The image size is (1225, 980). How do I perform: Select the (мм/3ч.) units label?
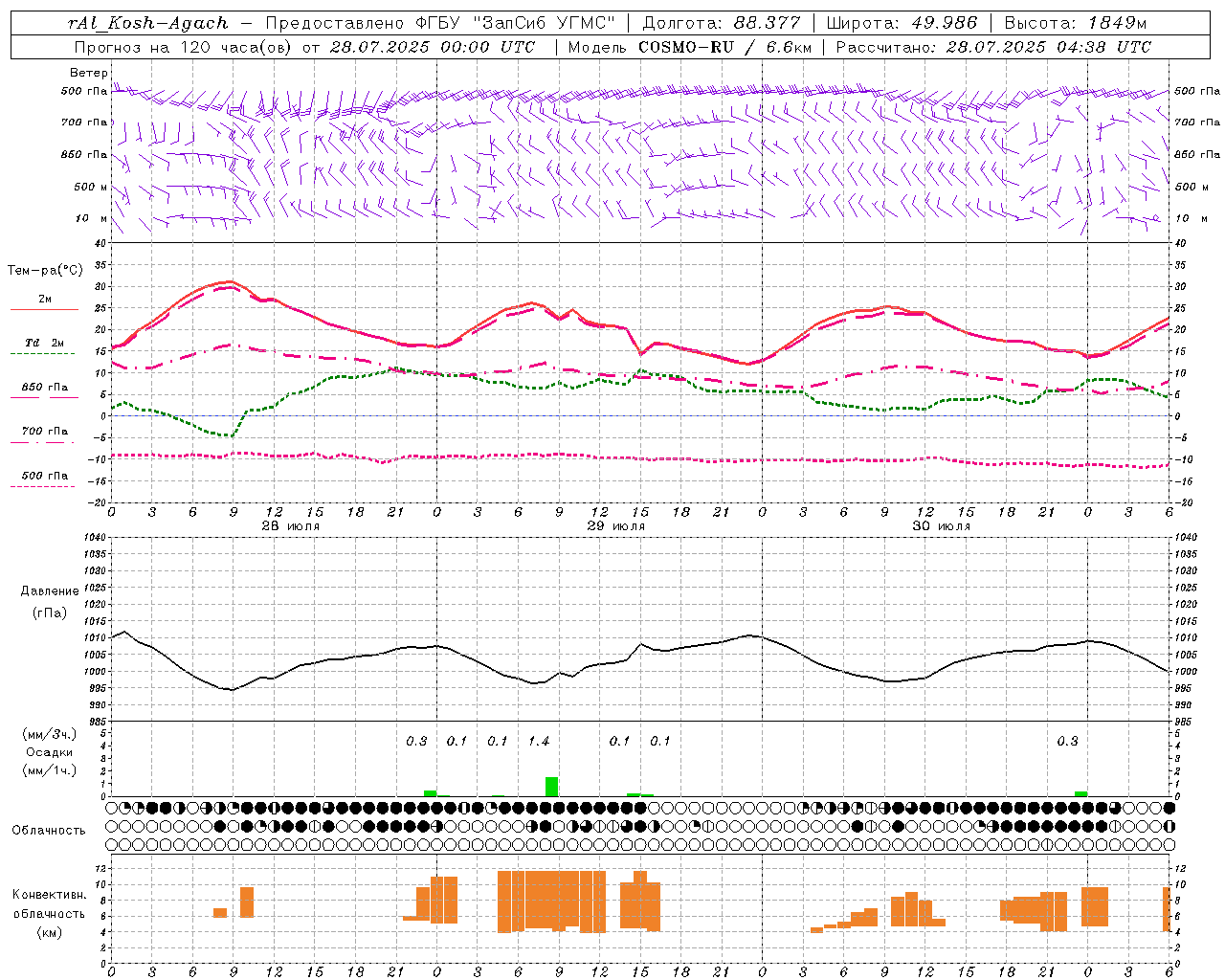point(50,734)
